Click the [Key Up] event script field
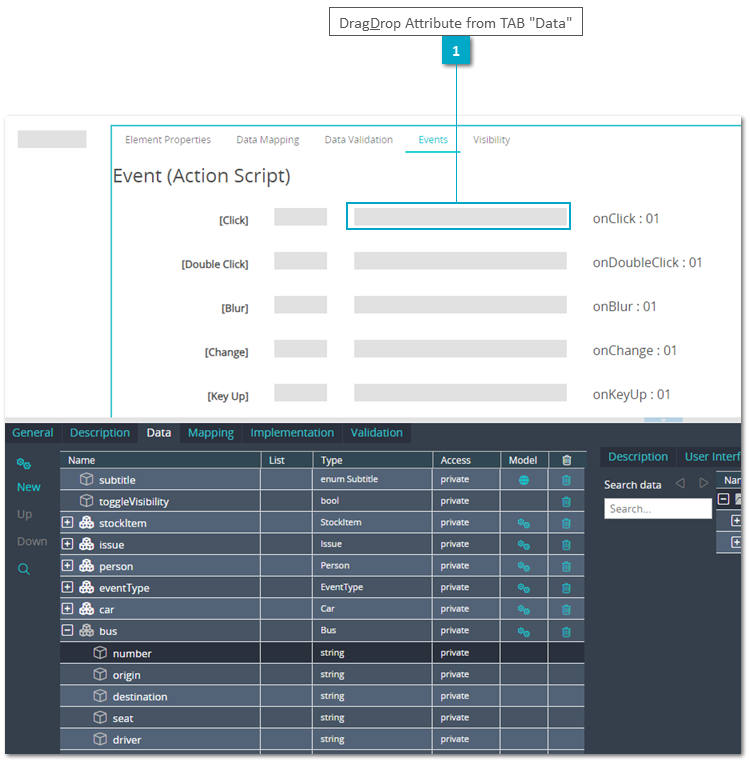The width and height of the screenshot is (750, 763). coord(460,393)
